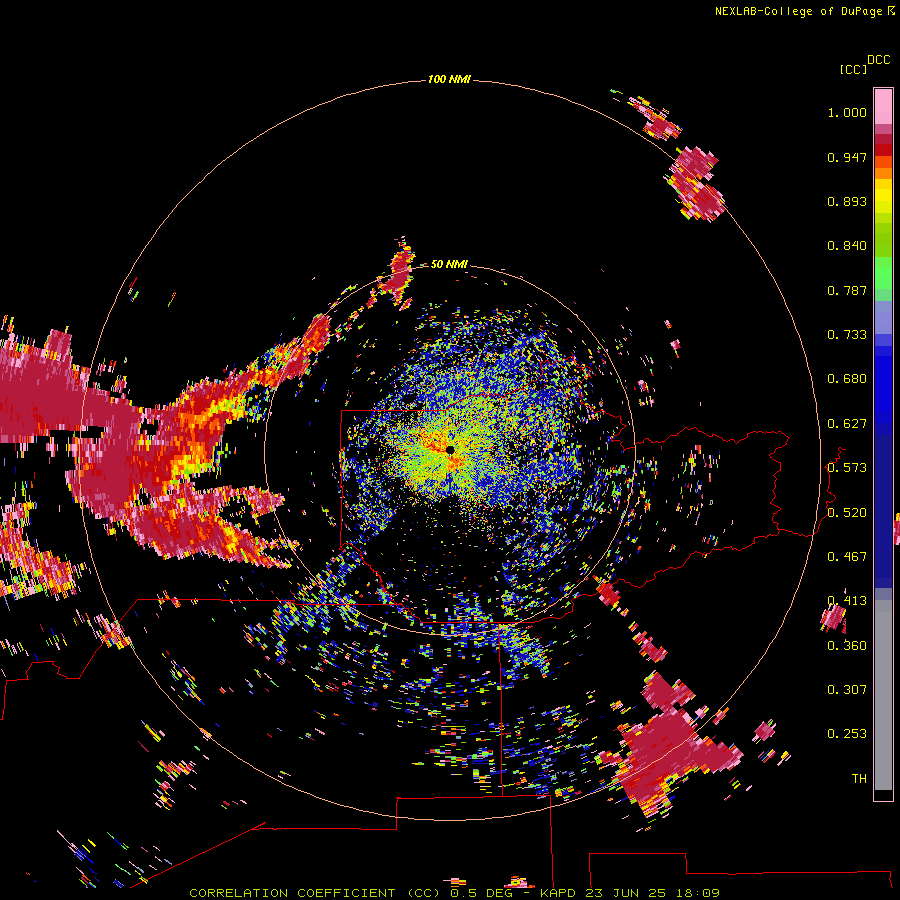Click the CORRELATION COEFFICIENT (CC) caption
Screen dimensions: 900x900
pos(315,893)
